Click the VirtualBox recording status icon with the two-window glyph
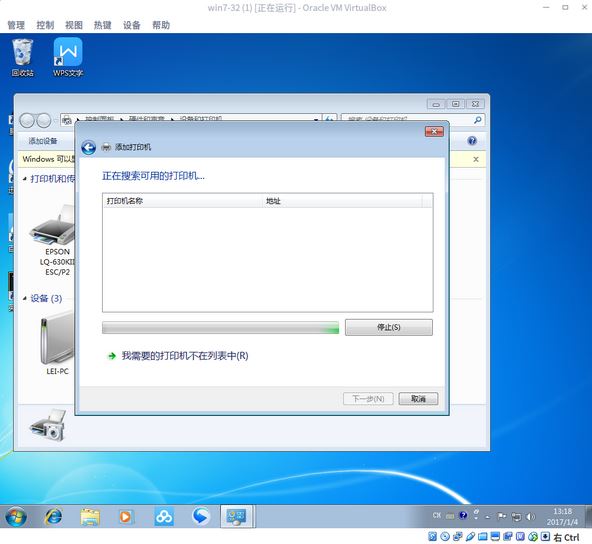 point(508,536)
